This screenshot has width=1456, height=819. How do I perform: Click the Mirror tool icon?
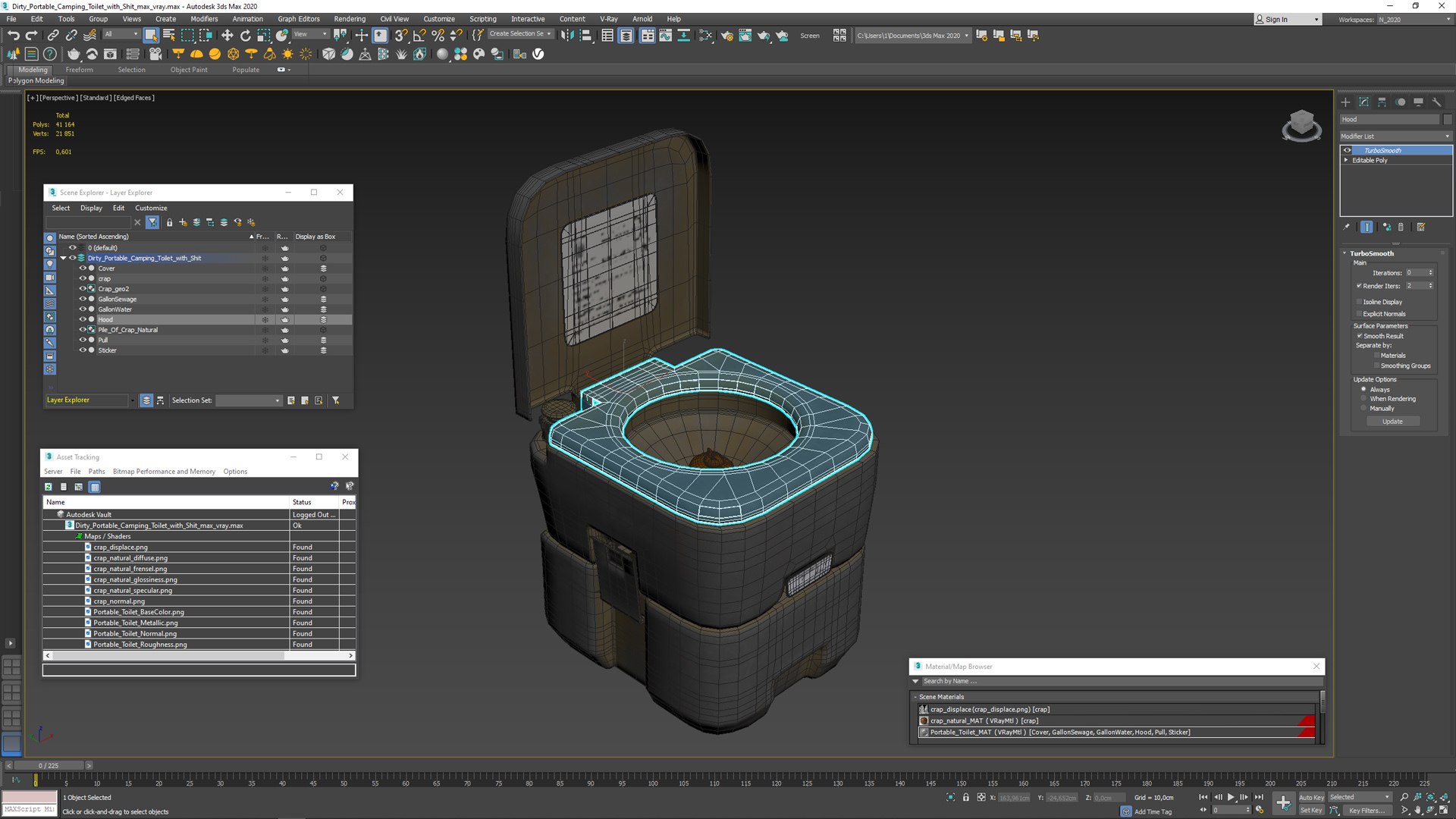[x=567, y=35]
